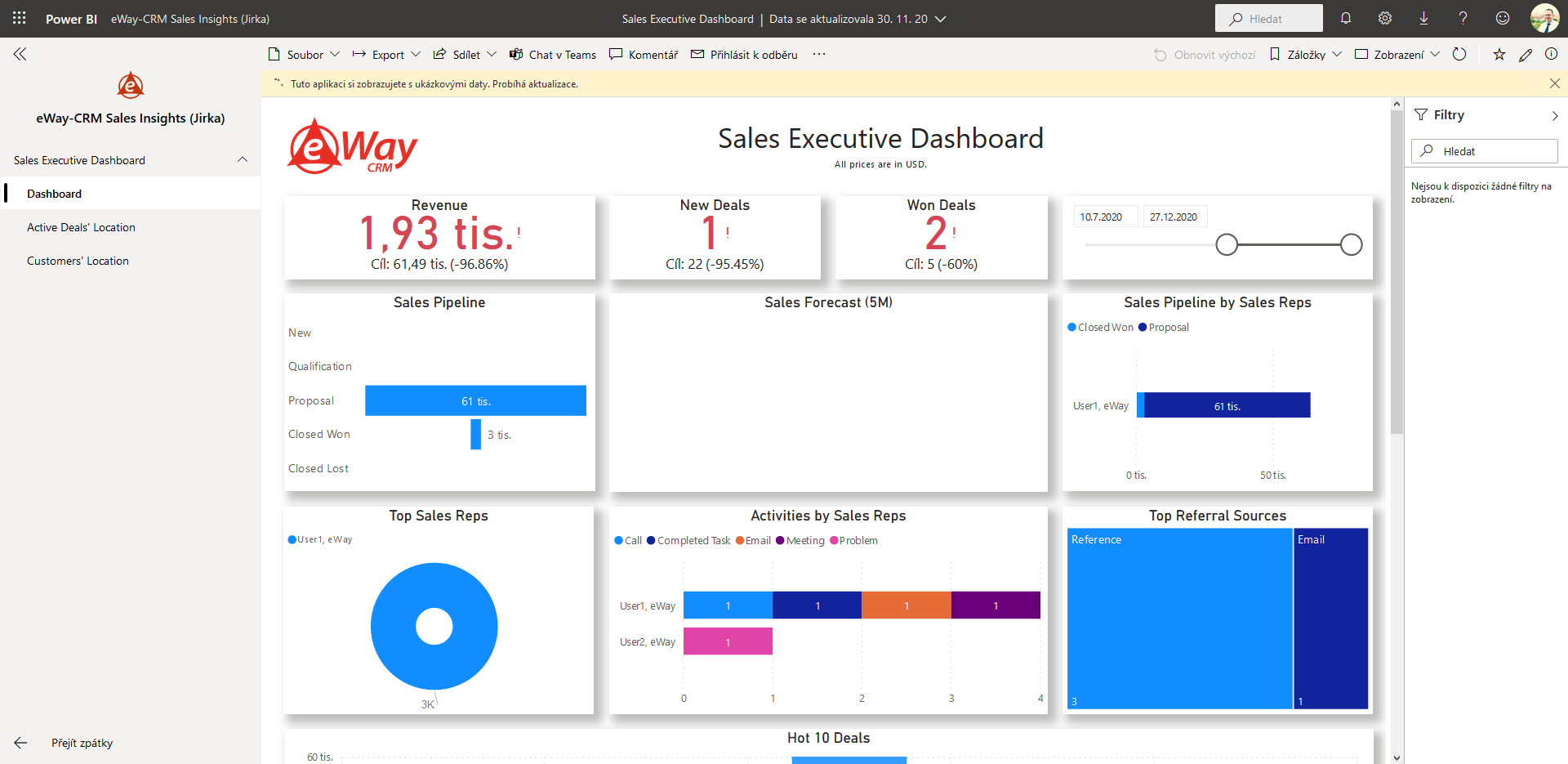
Task: Open the user profile avatar
Action: point(1544,18)
